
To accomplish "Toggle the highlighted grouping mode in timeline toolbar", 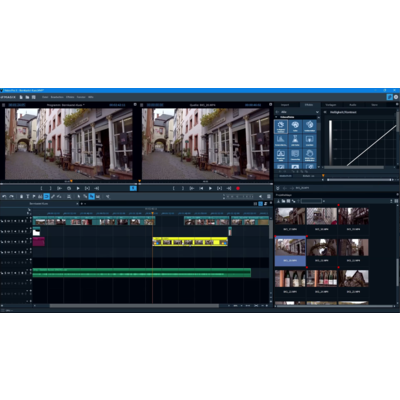I will coord(47,197).
